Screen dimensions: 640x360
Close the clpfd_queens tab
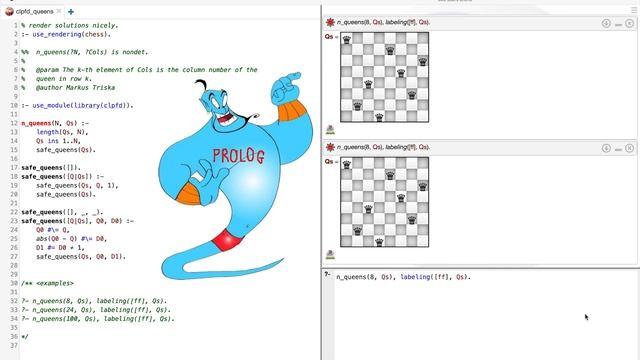click(x=59, y=11)
